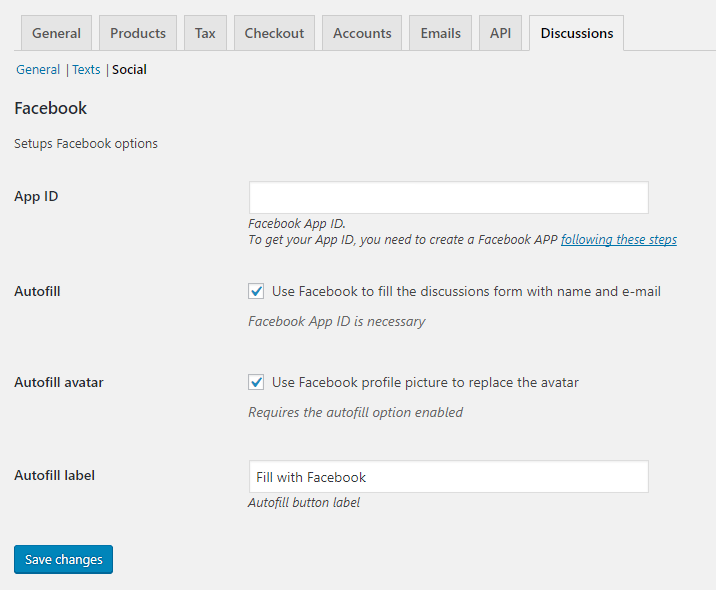Click 'Setups Facebook options' description text
This screenshot has width=716, height=590.
(86, 143)
